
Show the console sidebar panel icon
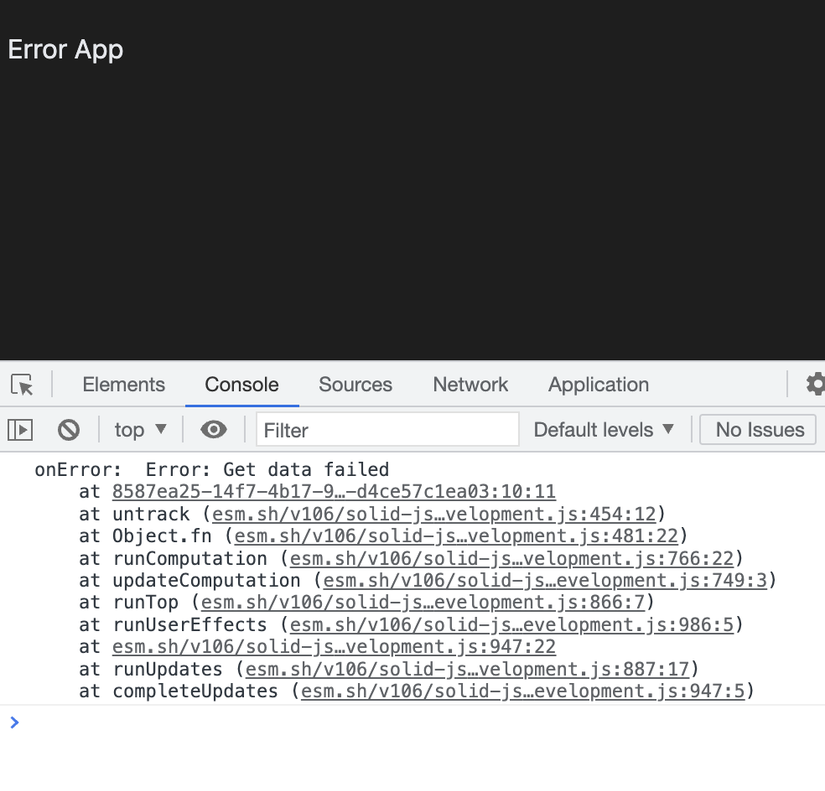21,430
